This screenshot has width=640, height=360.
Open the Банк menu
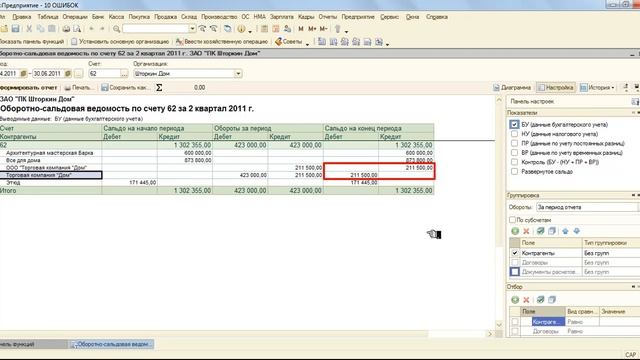(98, 17)
